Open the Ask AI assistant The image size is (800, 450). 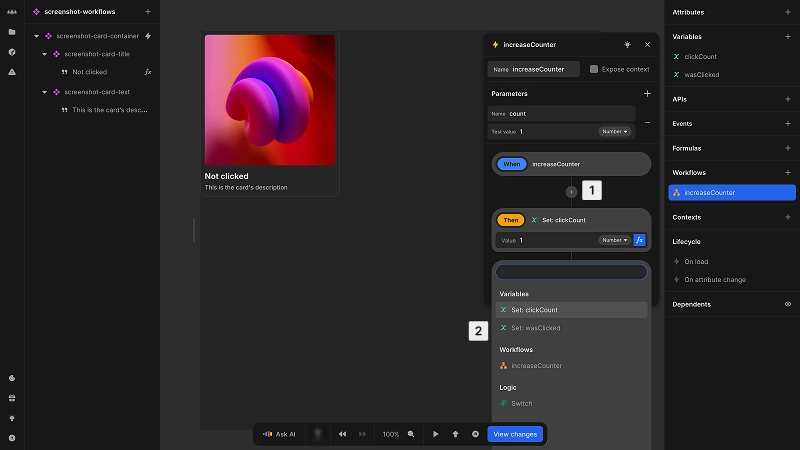point(279,434)
